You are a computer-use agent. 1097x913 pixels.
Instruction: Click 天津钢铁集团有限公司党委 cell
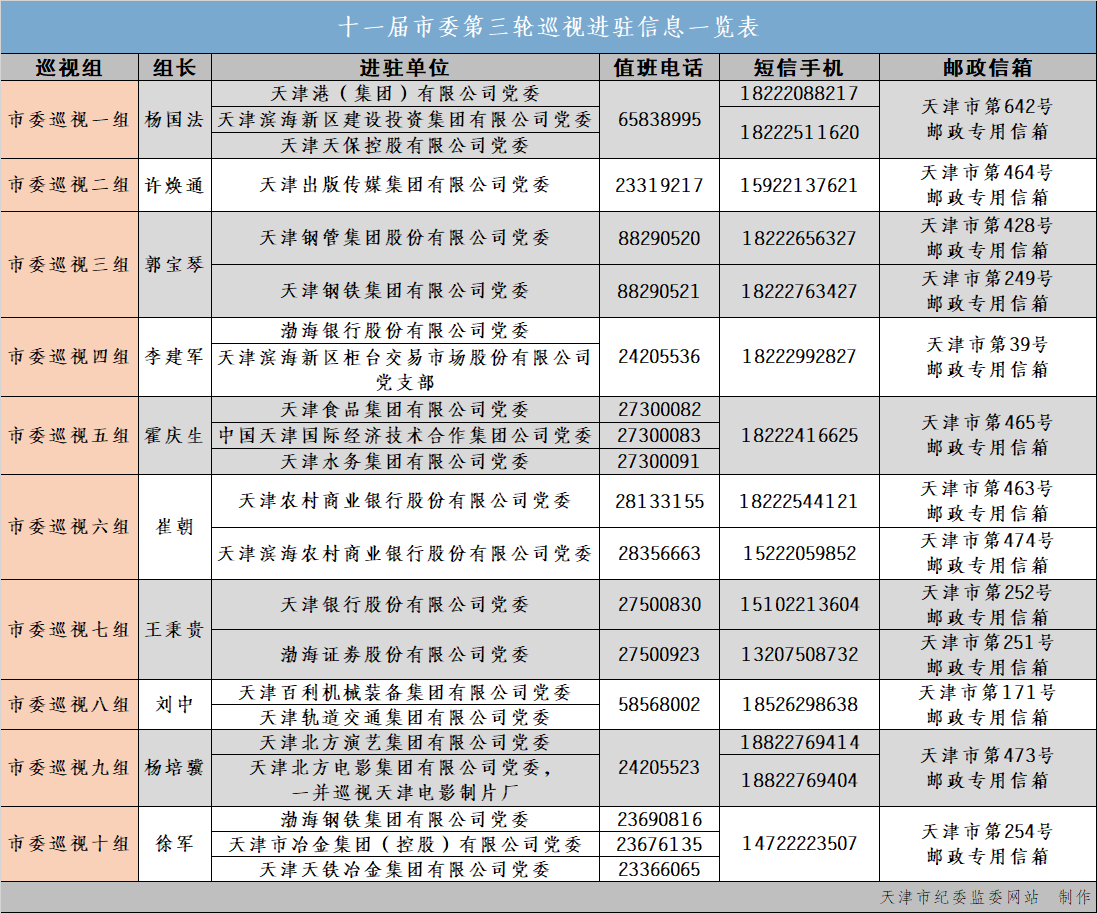tap(405, 291)
